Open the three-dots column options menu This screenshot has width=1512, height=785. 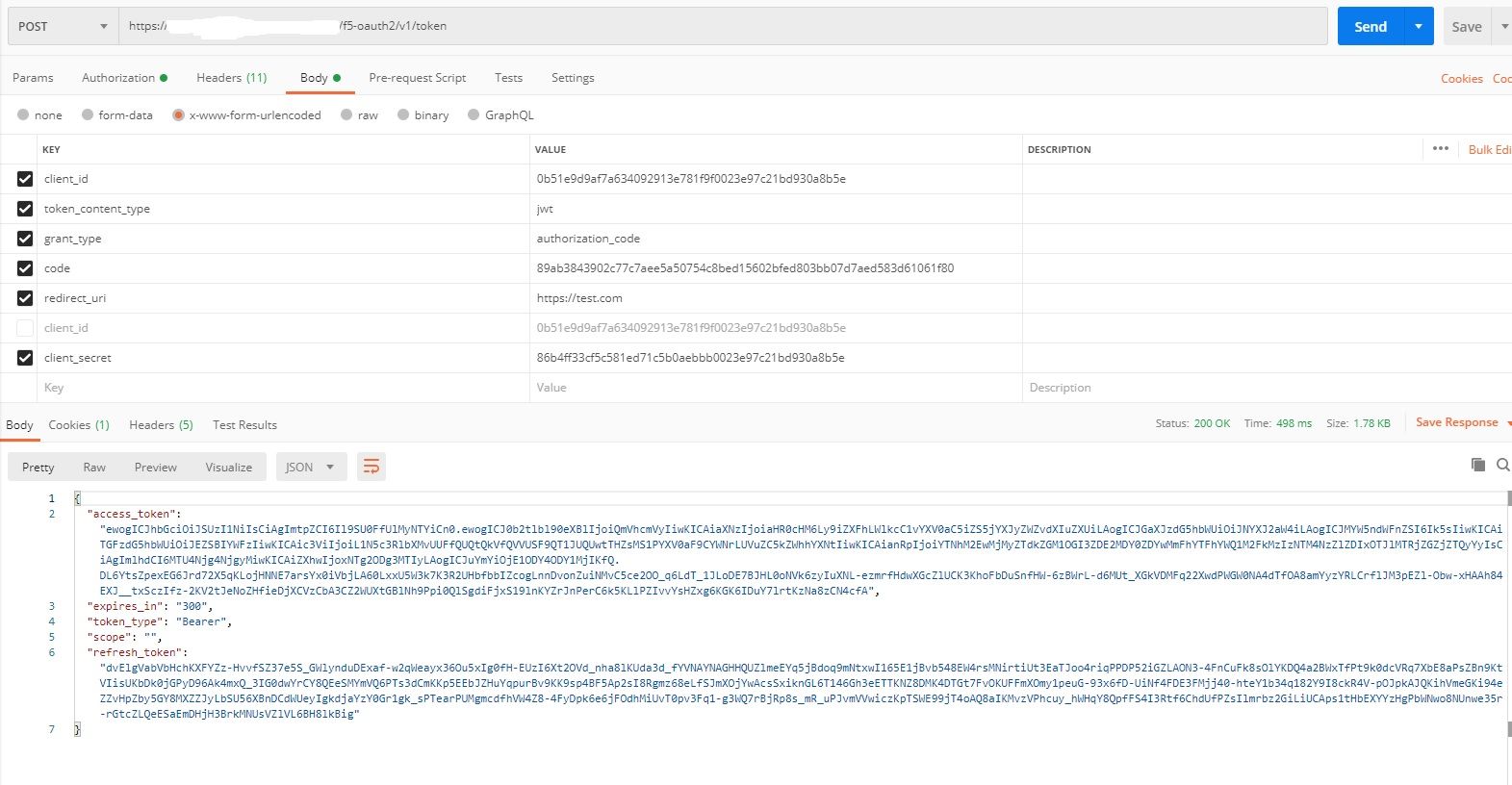coord(1440,149)
